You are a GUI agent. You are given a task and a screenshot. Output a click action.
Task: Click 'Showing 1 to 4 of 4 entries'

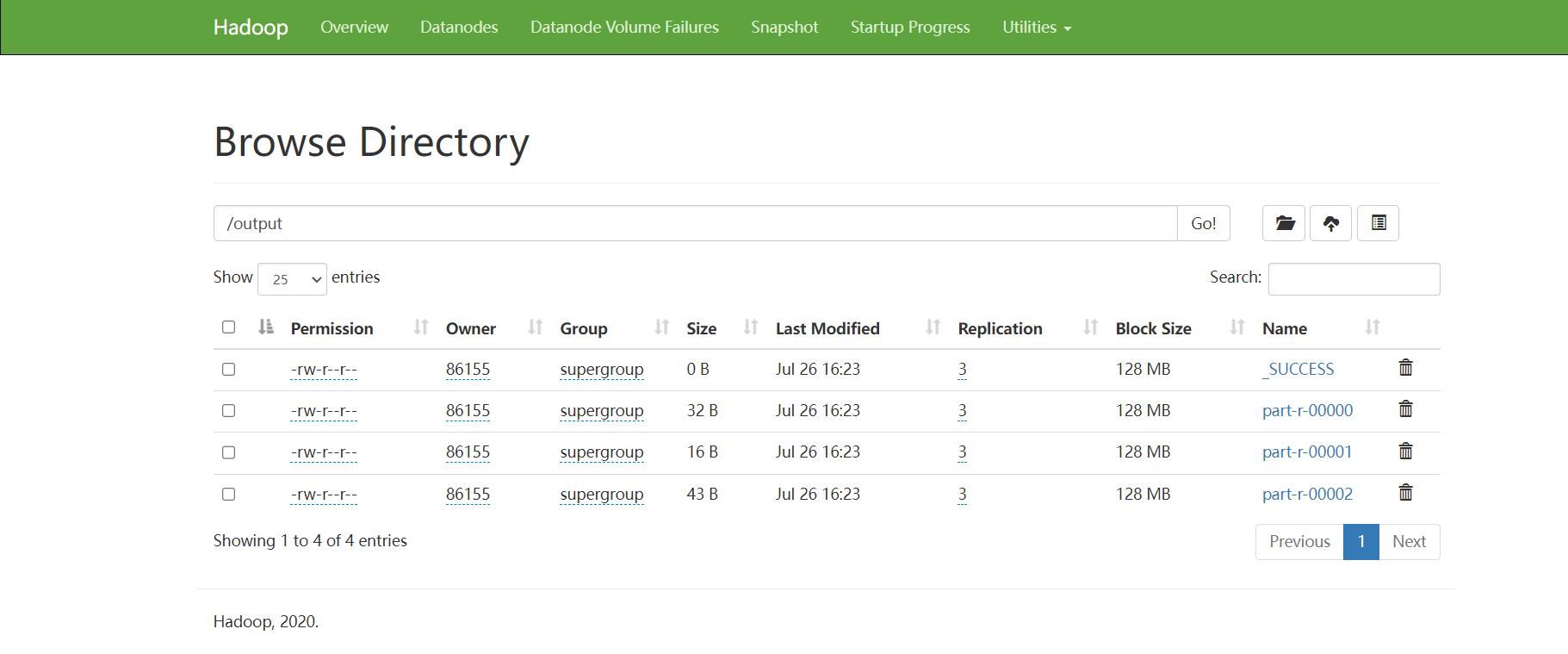point(310,541)
